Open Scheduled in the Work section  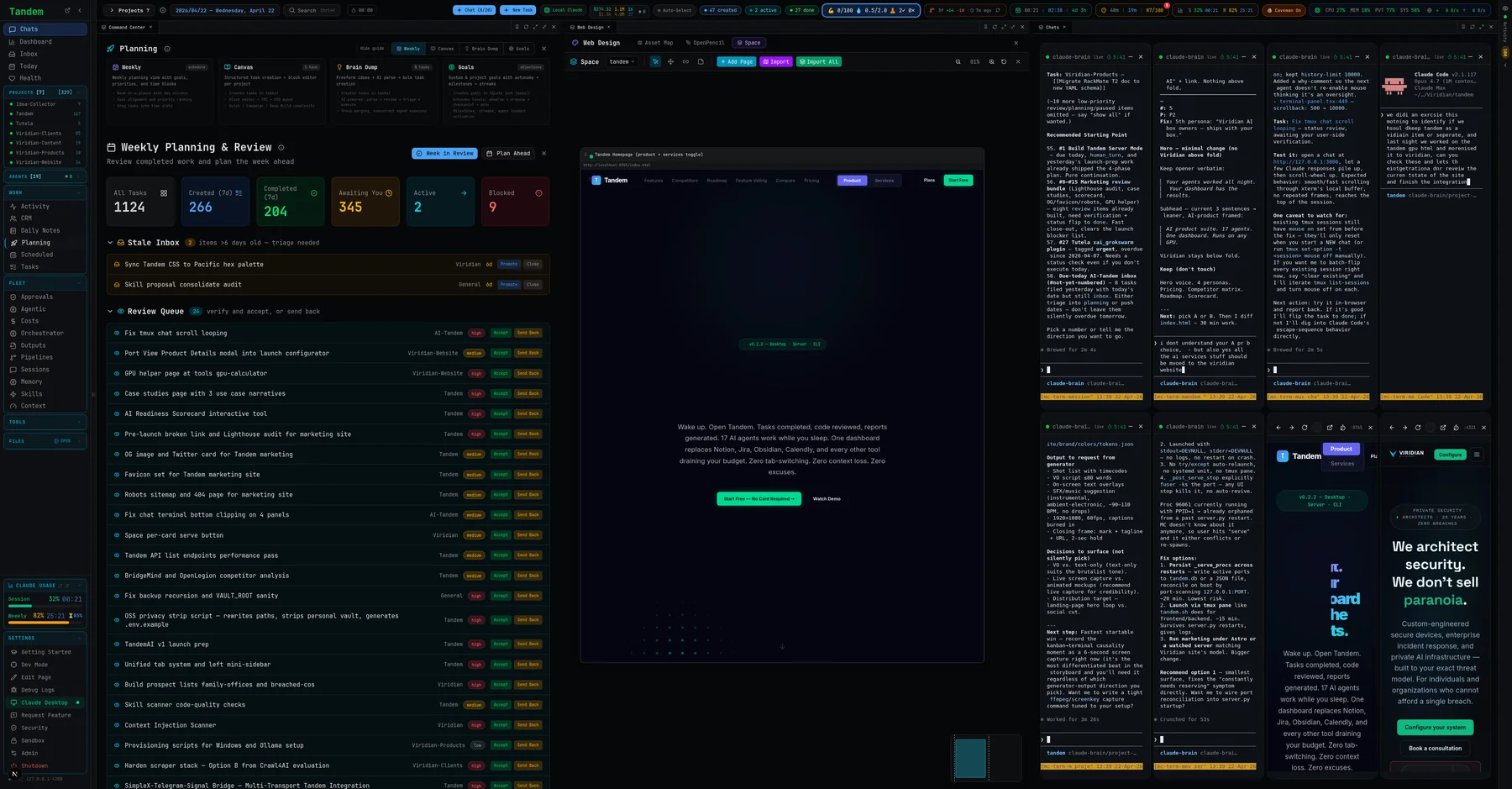45,255
